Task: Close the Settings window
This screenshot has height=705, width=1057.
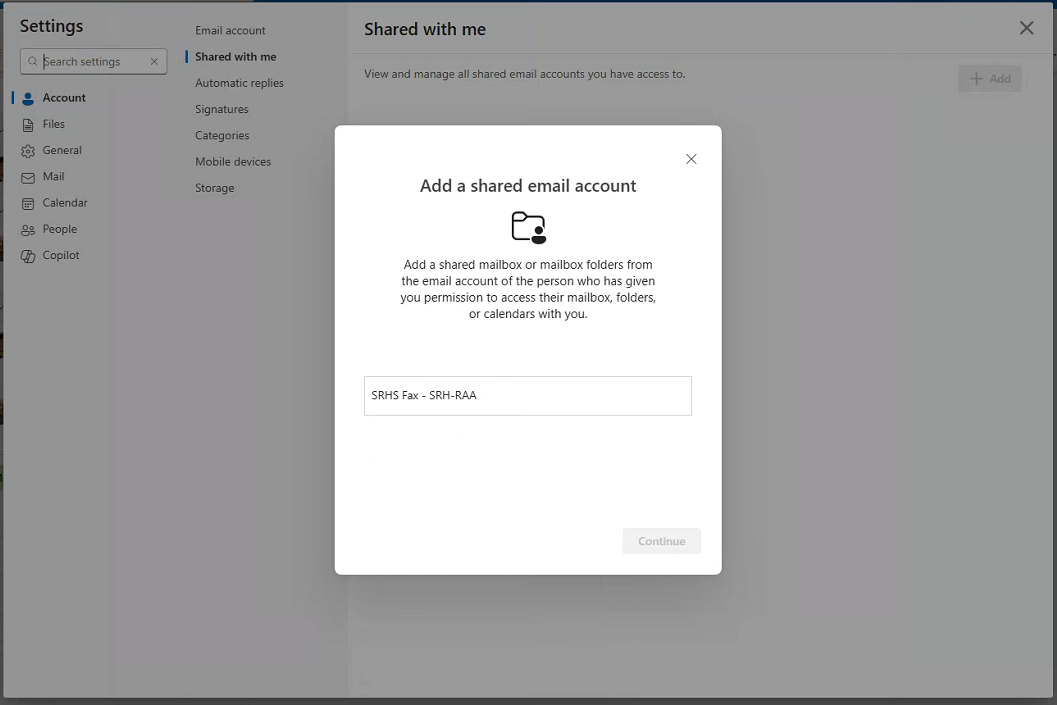Action: coord(1026,28)
